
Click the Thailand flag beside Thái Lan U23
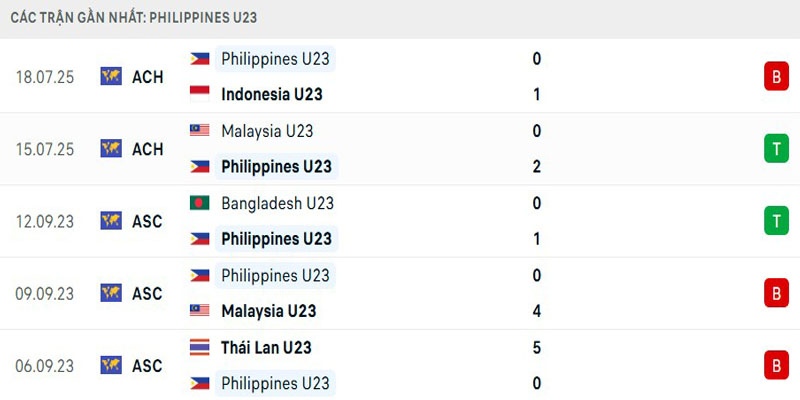(200, 347)
